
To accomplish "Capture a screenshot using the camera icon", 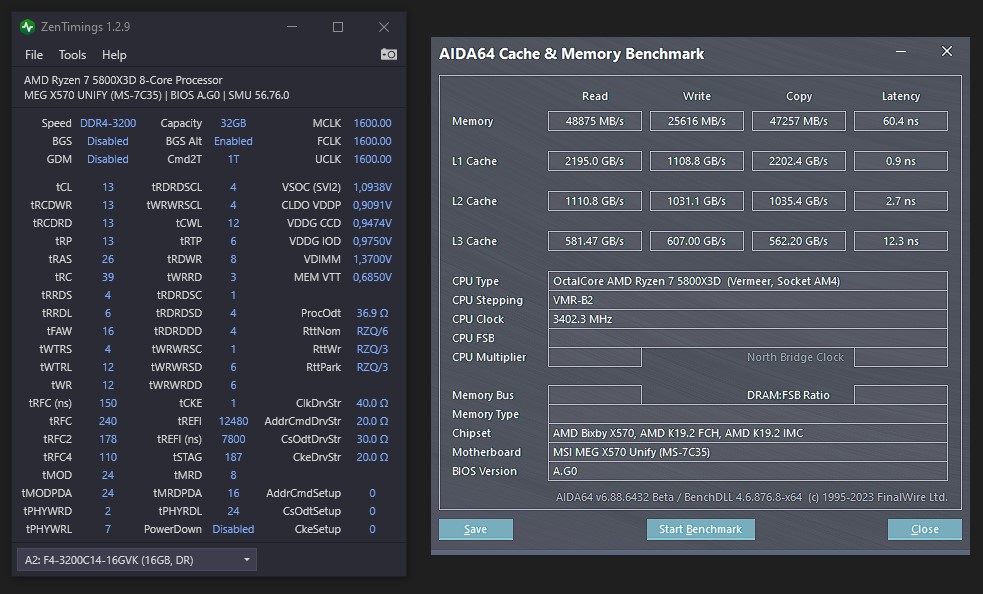I will coord(388,55).
